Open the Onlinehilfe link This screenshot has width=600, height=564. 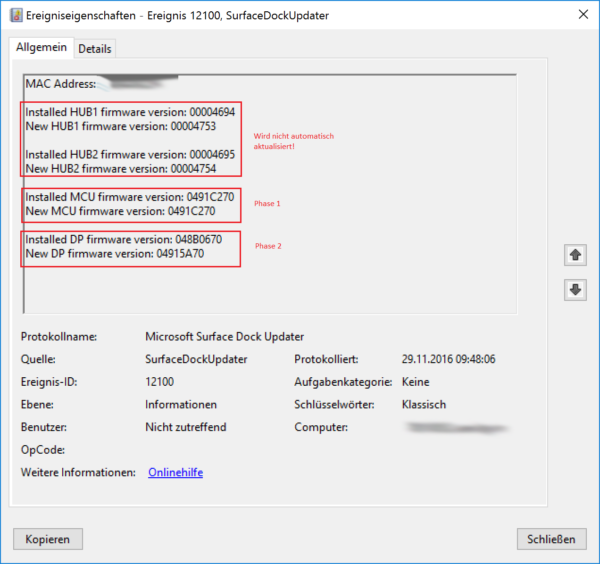click(176, 473)
